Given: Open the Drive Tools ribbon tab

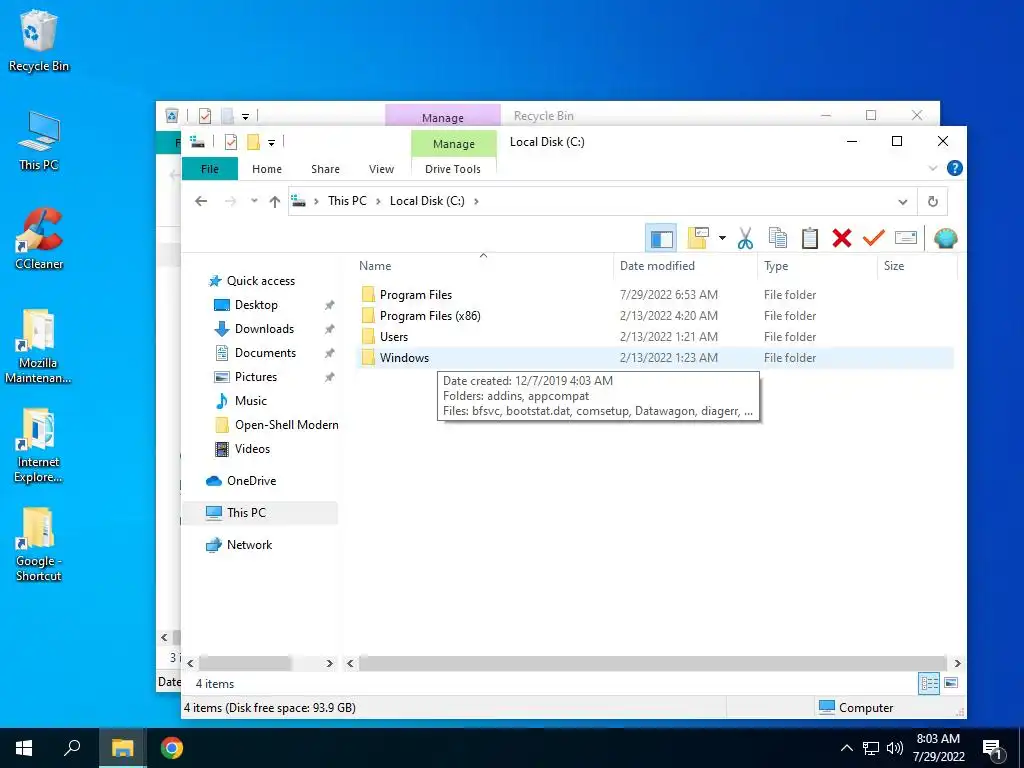Looking at the screenshot, I should click(x=453, y=168).
